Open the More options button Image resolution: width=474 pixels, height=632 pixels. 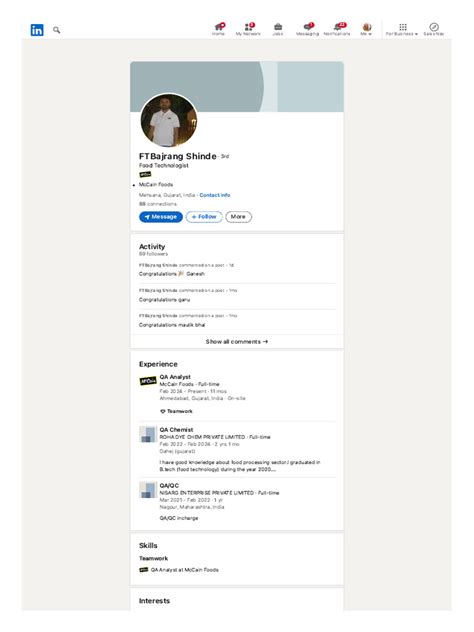pos(239,217)
